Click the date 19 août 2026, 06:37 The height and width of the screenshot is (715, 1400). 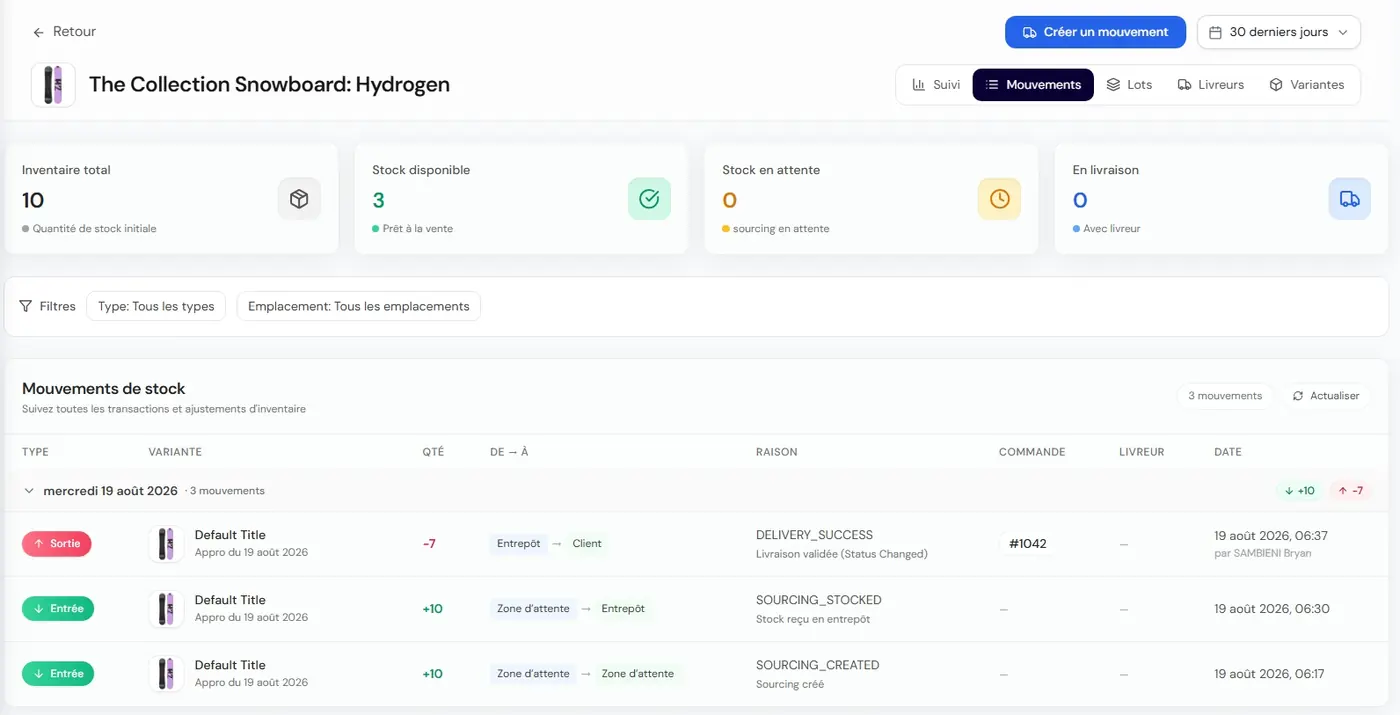tap(1271, 536)
